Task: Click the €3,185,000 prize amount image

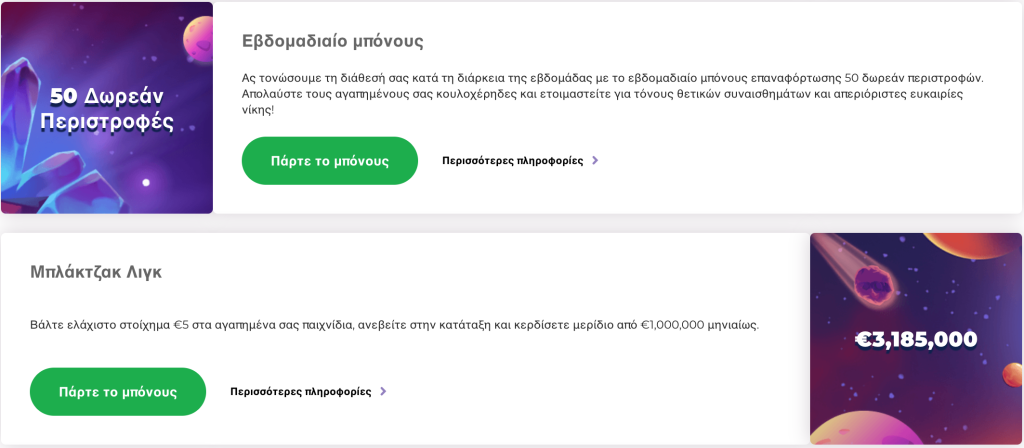Action: [x=916, y=340]
